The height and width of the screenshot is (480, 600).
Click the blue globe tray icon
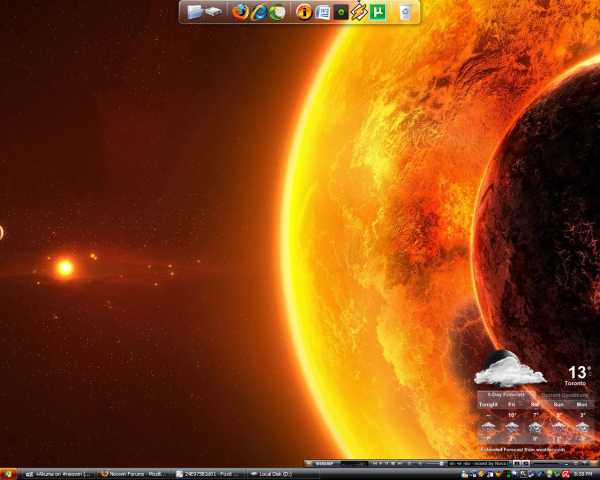(x=515, y=474)
